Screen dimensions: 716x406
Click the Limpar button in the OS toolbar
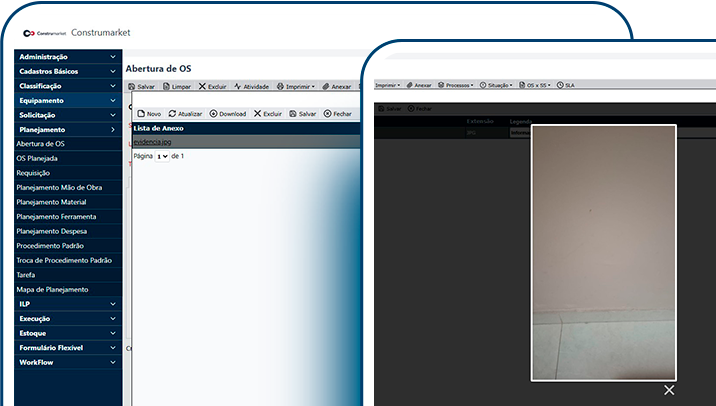coord(176,87)
